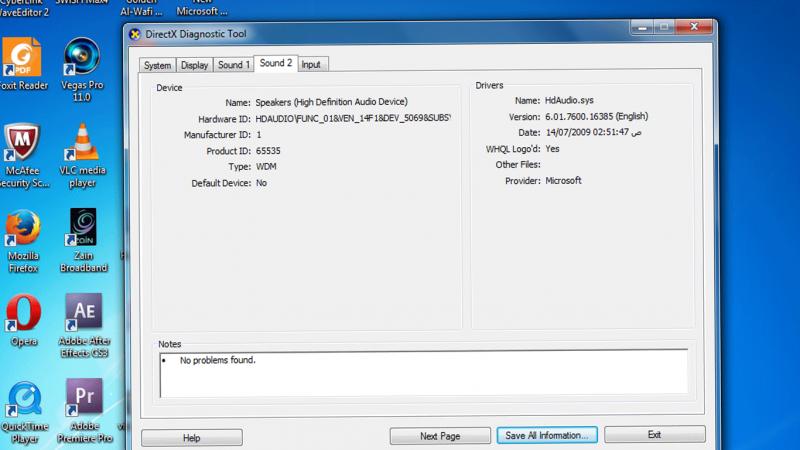Close the DirectX Diagnostic Tool window
Viewport: 800px width, 450px height.
click(x=694, y=27)
